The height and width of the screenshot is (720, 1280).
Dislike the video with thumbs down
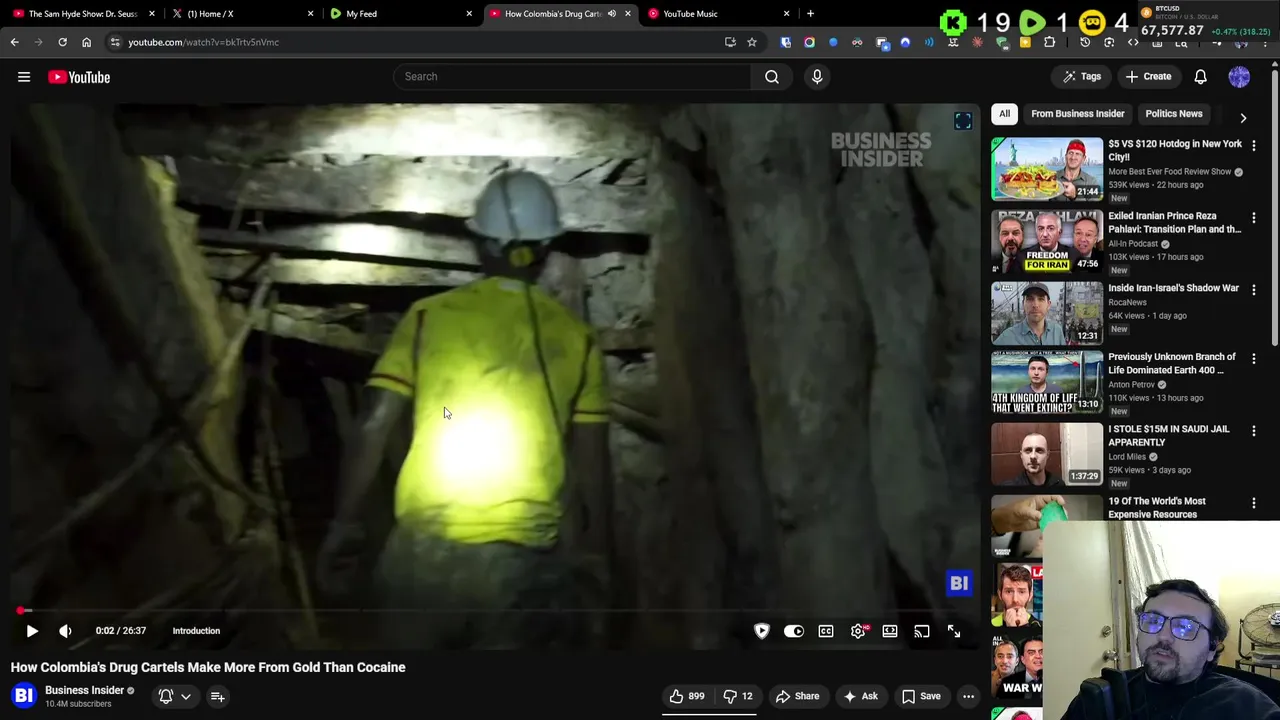pos(738,696)
